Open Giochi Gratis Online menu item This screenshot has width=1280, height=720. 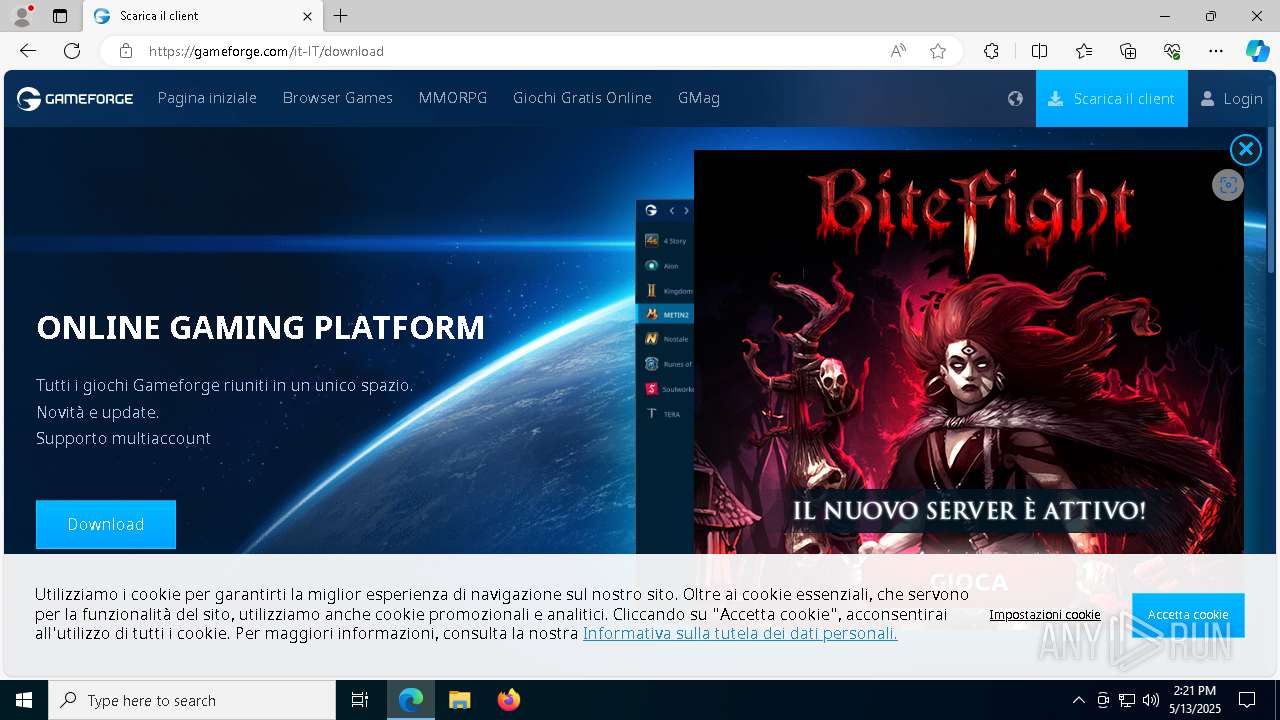point(582,98)
